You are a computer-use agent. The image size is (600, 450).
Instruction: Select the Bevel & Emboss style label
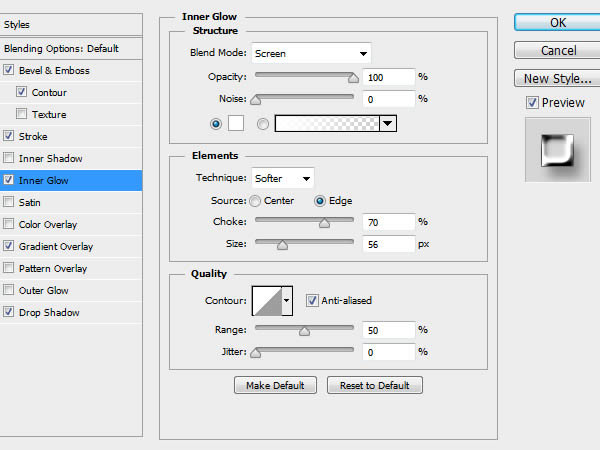[x=54, y=70]
